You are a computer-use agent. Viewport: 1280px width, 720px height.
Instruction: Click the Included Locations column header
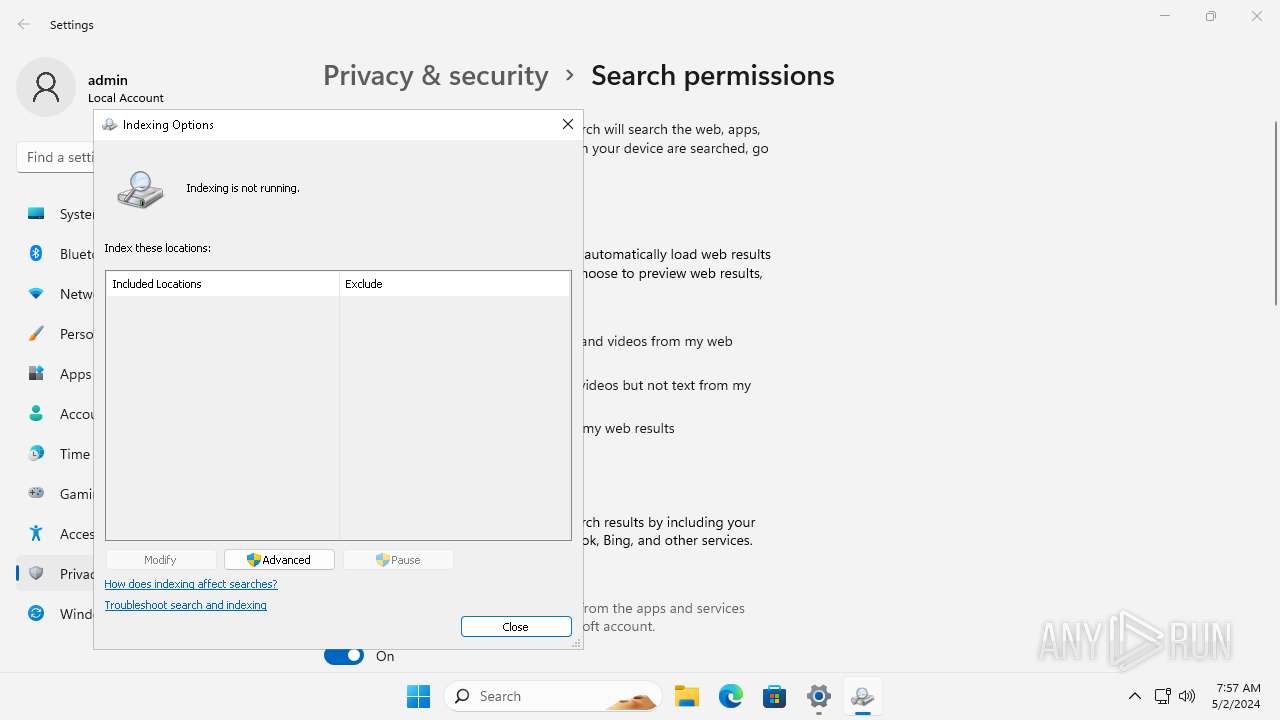coord(222,284)
